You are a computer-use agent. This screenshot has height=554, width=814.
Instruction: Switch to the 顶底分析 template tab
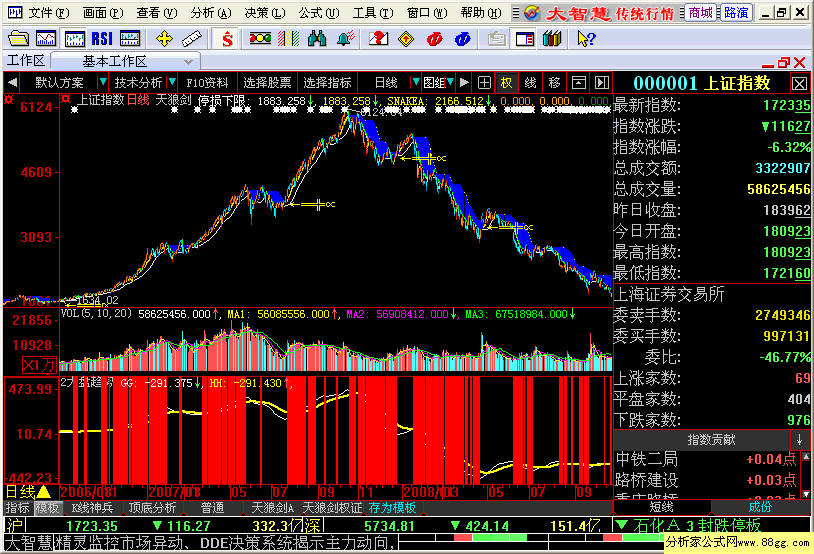click(x=152, y=508)
